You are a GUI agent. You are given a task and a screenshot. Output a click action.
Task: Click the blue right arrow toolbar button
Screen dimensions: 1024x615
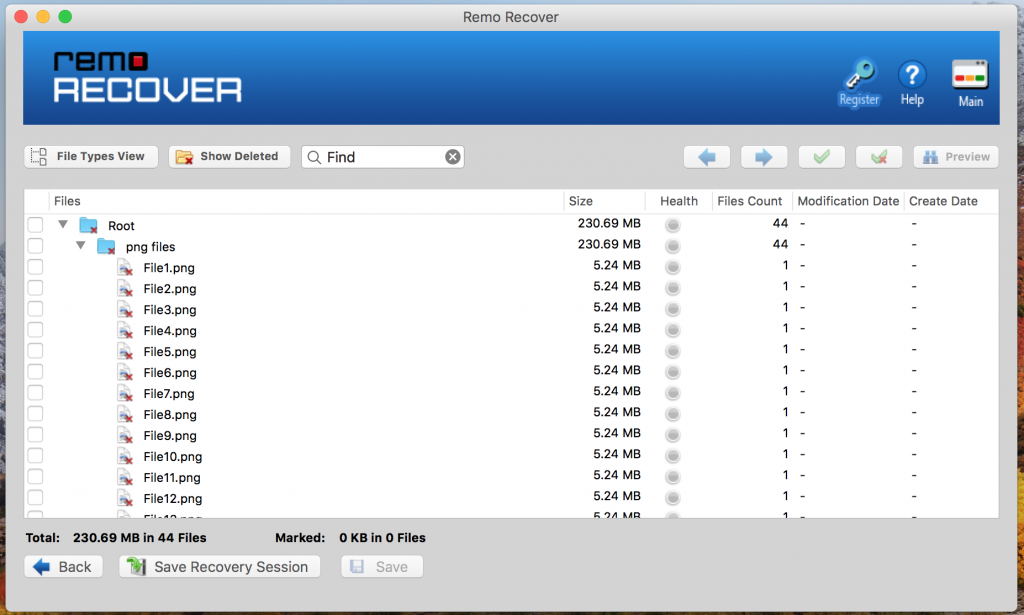click(x=763, y=157)
